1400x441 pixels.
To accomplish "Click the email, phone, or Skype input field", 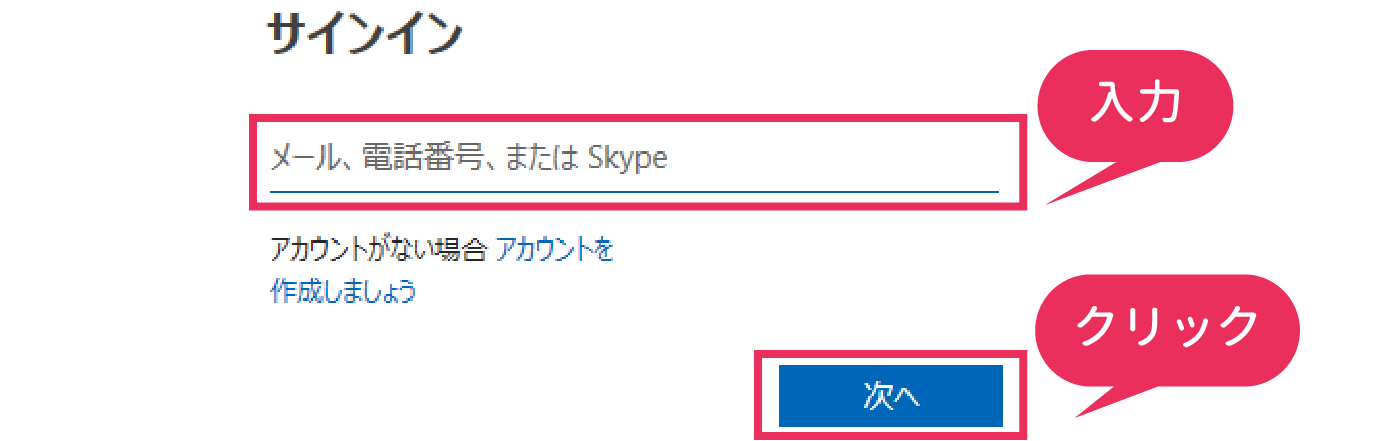I will (x=634, y=160).
